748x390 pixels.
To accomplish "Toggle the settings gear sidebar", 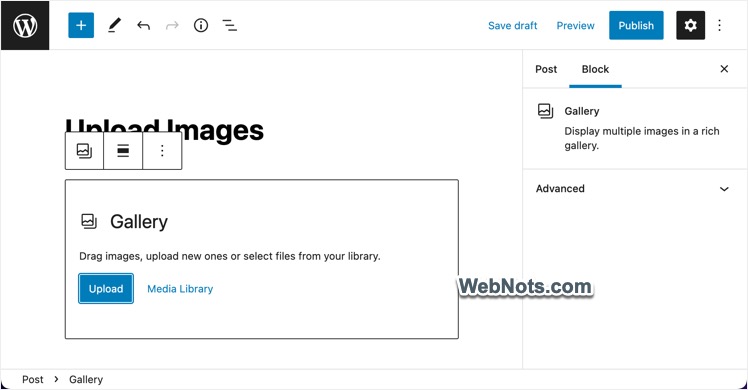I will (x=690, y=25).
